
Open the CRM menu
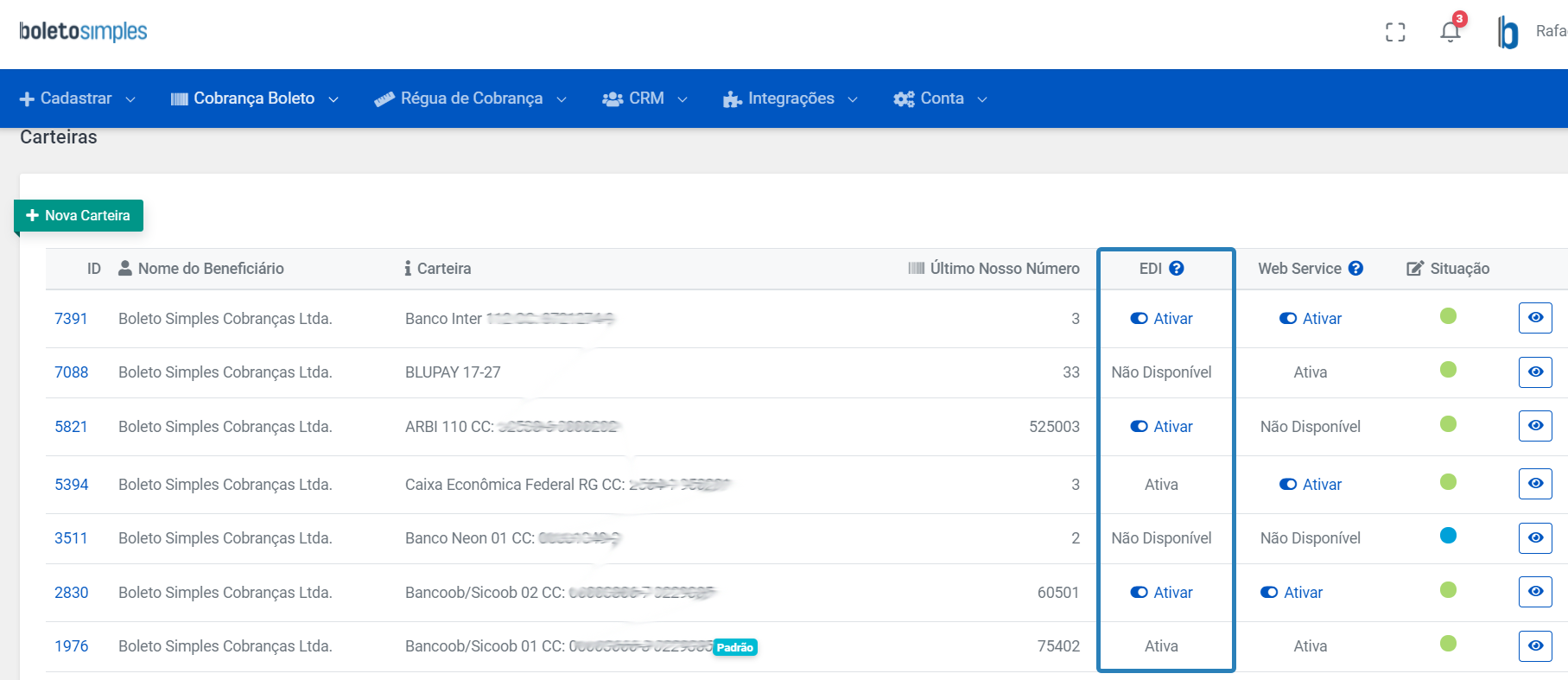tap(645, 99)
